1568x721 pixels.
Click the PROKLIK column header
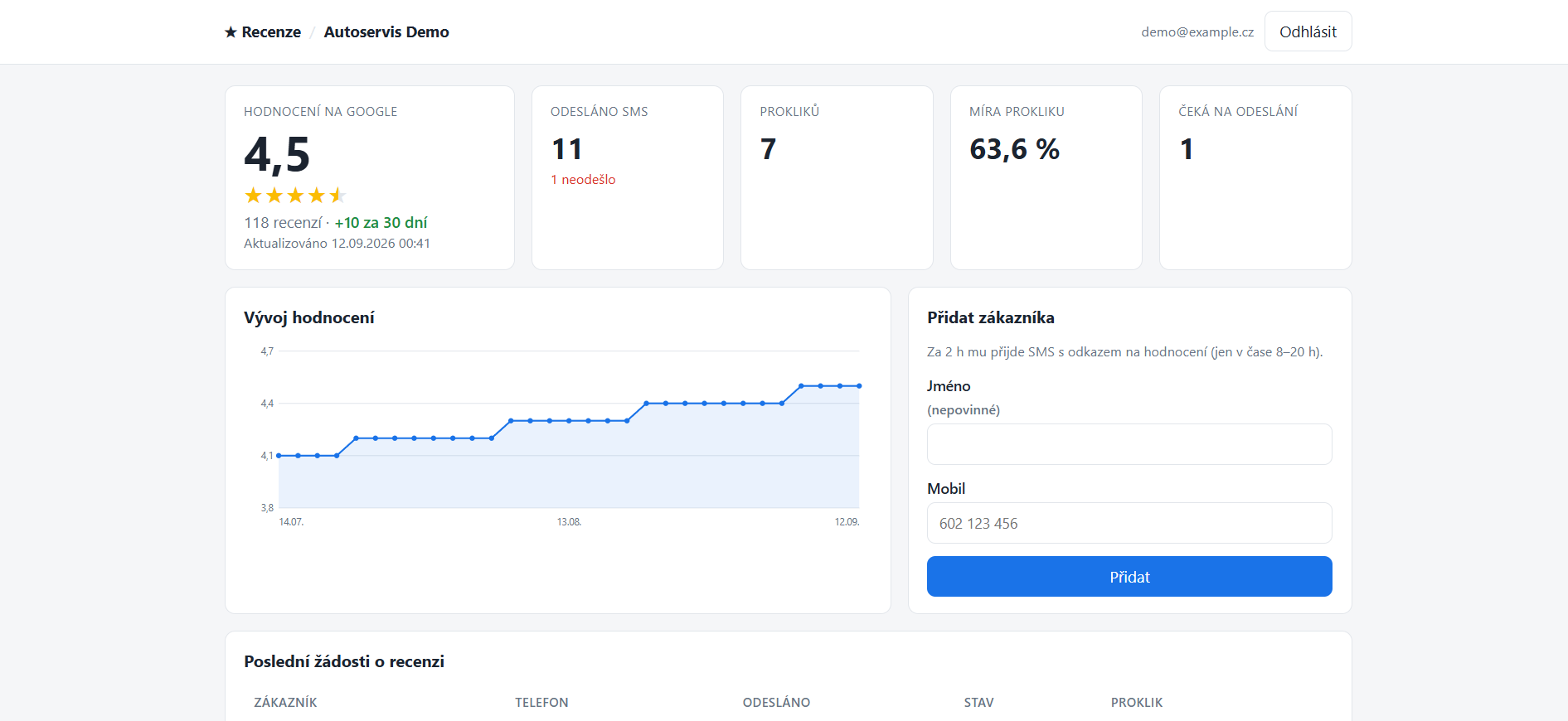[x=1137, y=703]
